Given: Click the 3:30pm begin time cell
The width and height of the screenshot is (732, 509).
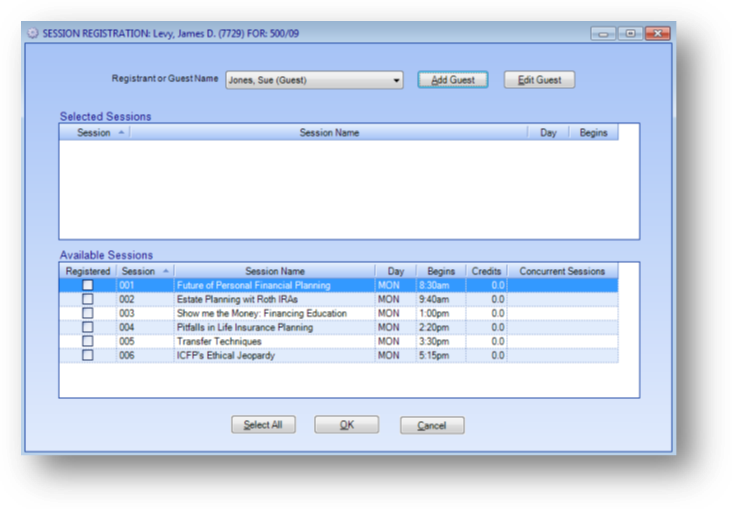Looking at the screenshot, I should (x=441, y=341).
